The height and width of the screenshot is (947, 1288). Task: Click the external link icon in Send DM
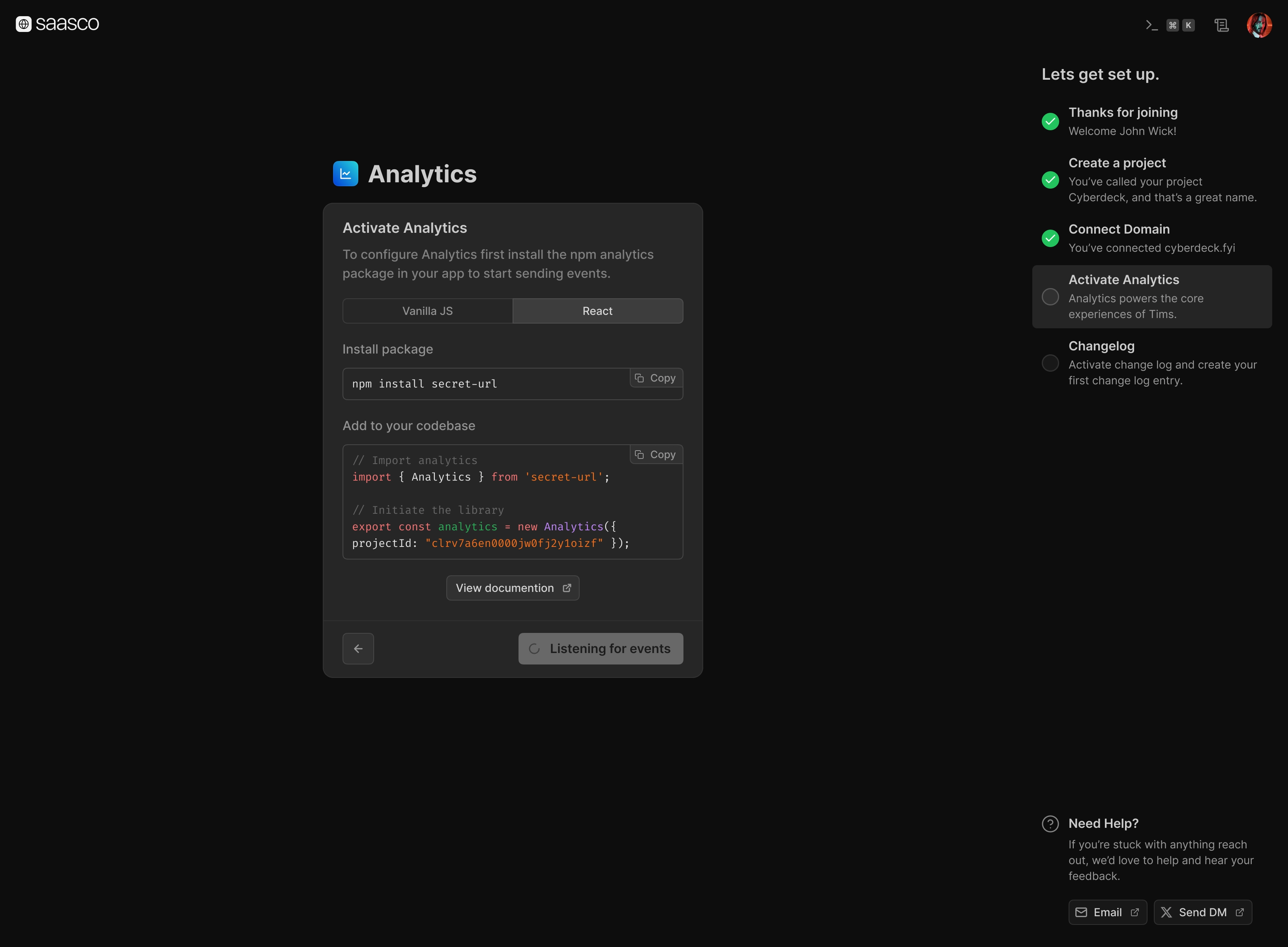pos(1240,913)
